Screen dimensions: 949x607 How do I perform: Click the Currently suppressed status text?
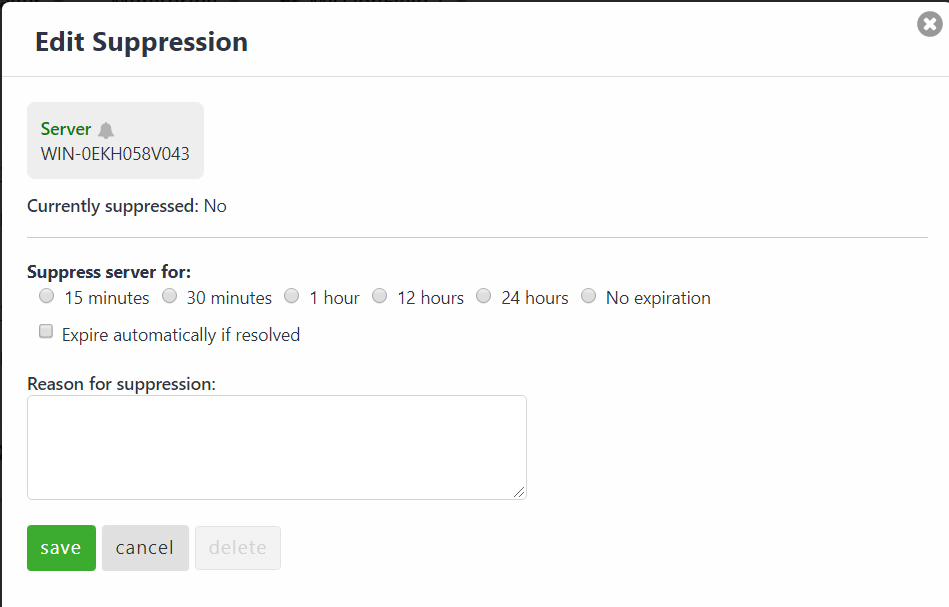(x=126, y=206)
